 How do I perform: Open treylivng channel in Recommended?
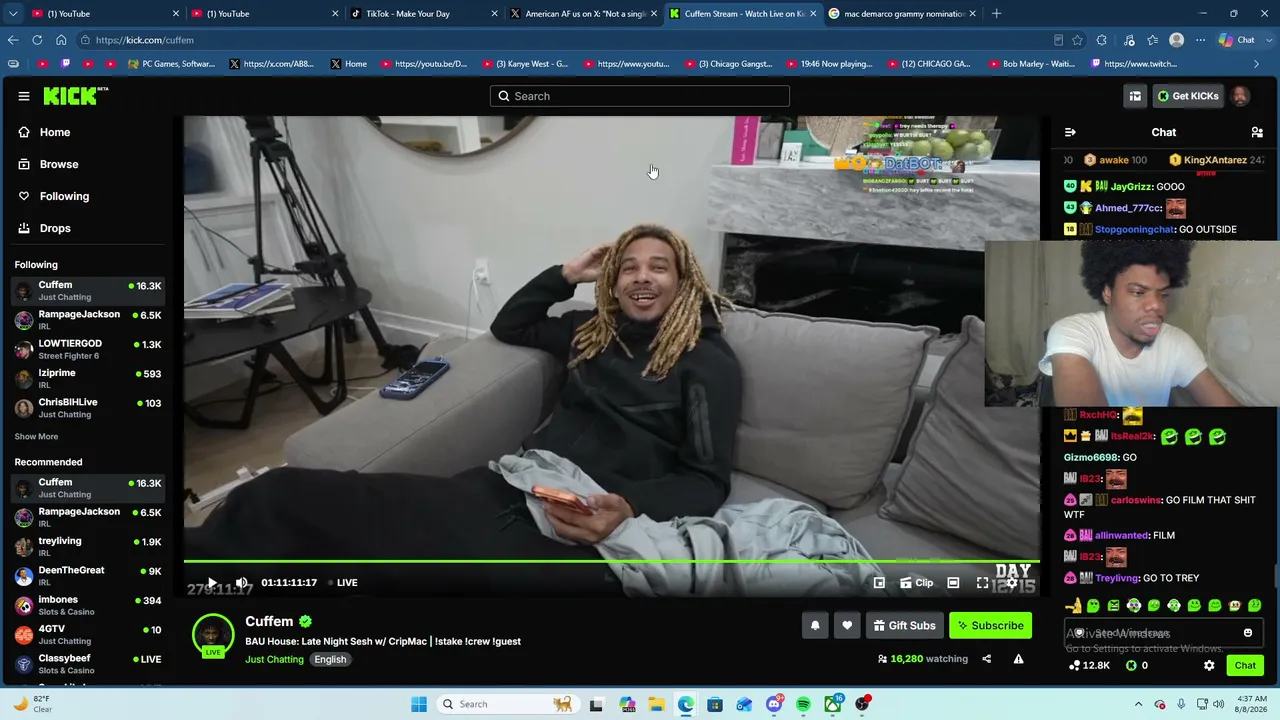point(88,547)
